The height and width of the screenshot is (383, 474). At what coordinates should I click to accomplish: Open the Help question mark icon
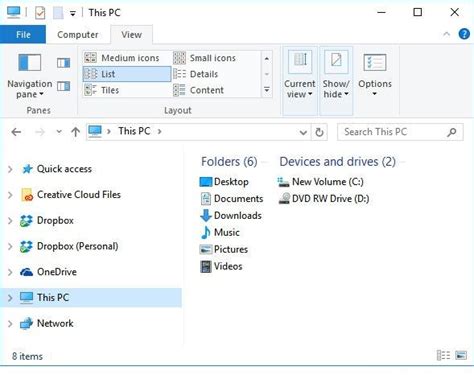pyautogui.click(x=464, y=34)
